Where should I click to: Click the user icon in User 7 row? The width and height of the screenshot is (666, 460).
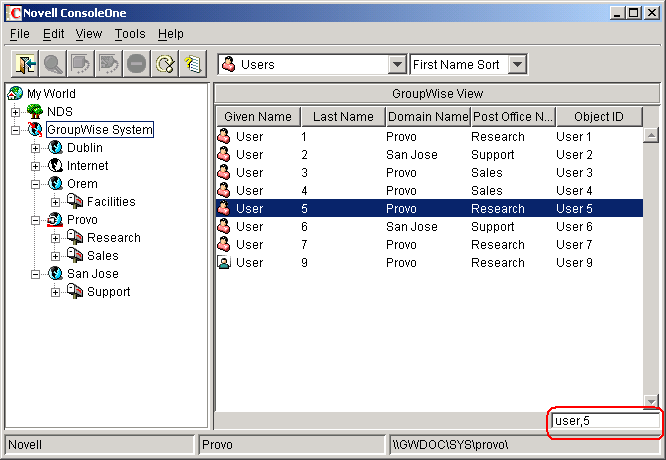224,245
